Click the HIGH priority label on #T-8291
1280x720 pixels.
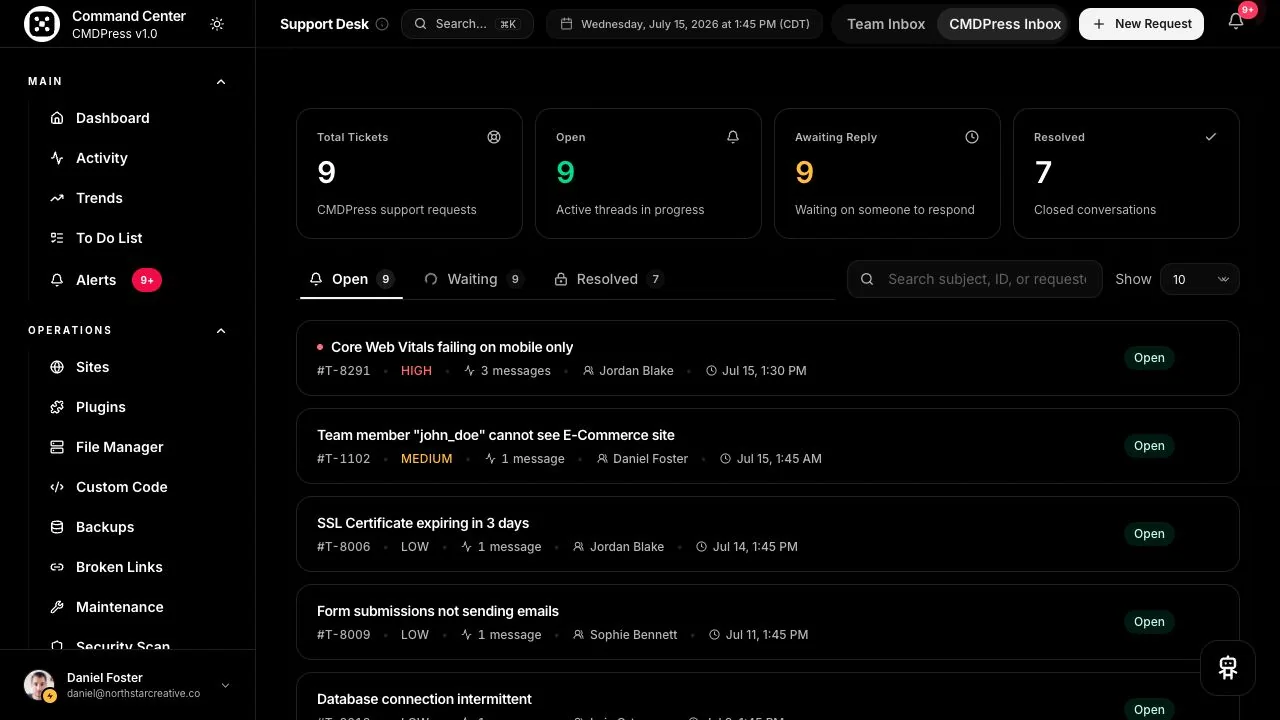(416, 371)
